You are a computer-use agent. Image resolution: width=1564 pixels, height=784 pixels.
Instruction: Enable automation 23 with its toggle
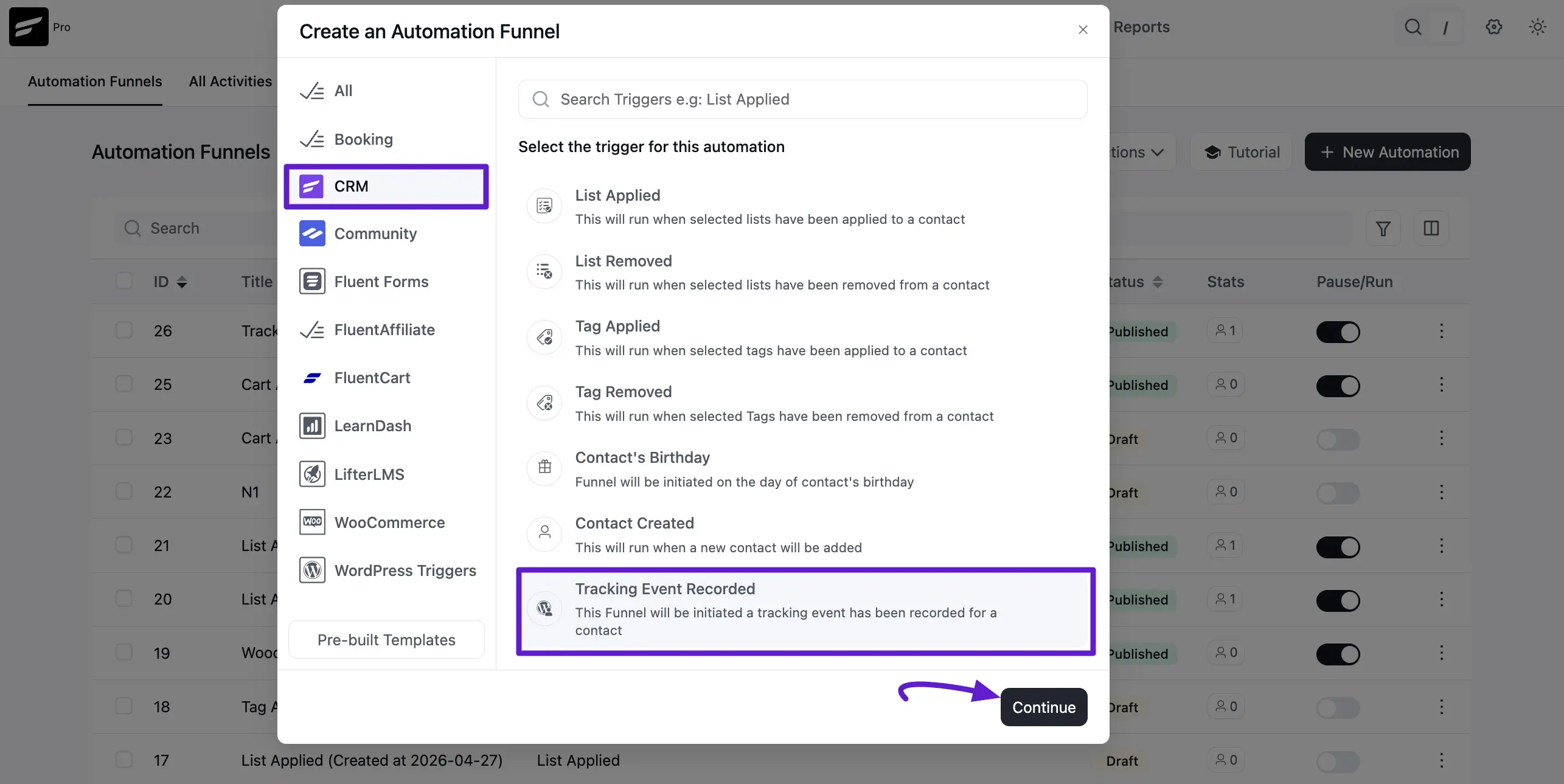click(x=1338, y=439)
